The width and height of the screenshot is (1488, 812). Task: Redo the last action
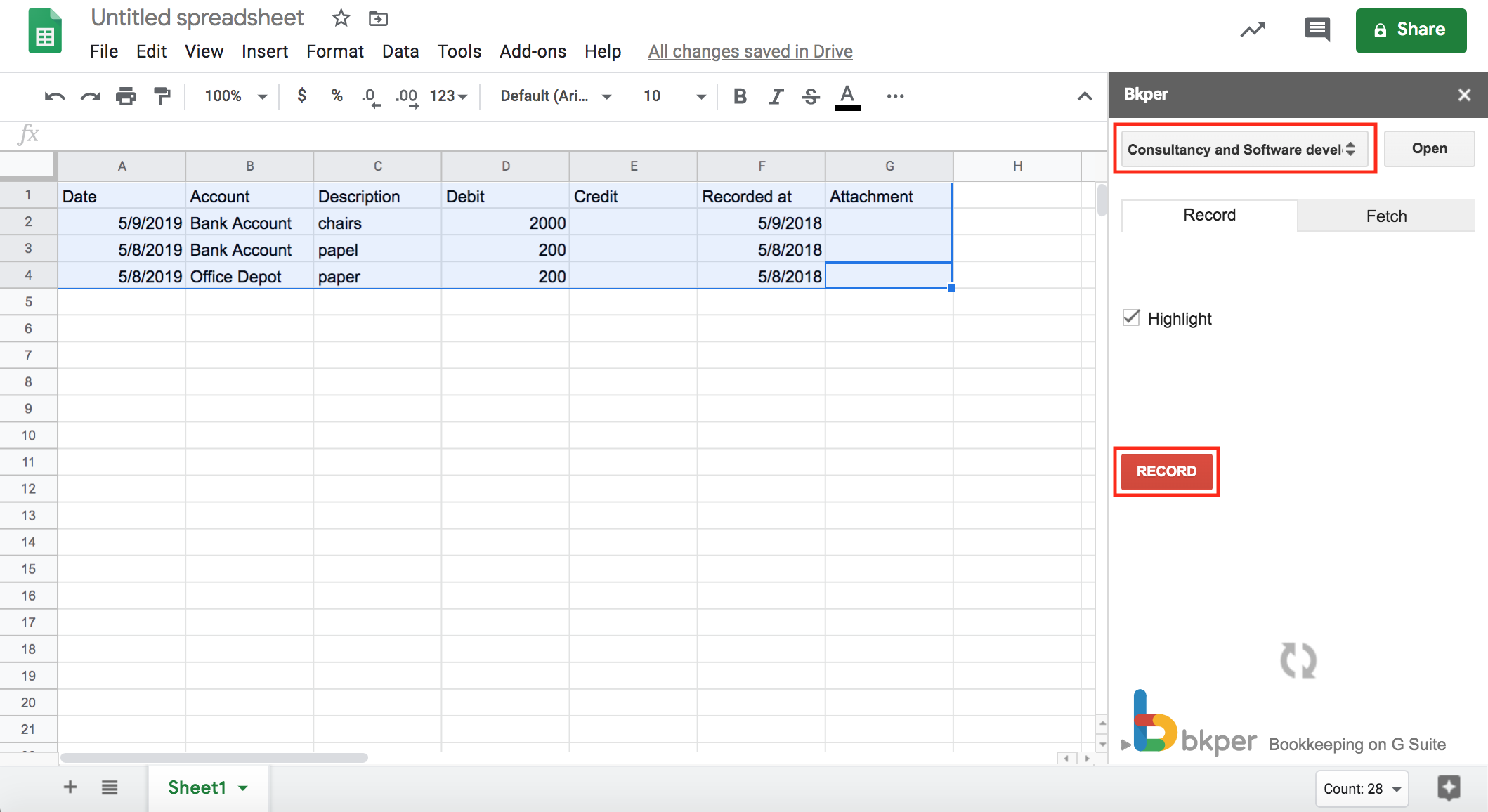[x=89, y=96]
